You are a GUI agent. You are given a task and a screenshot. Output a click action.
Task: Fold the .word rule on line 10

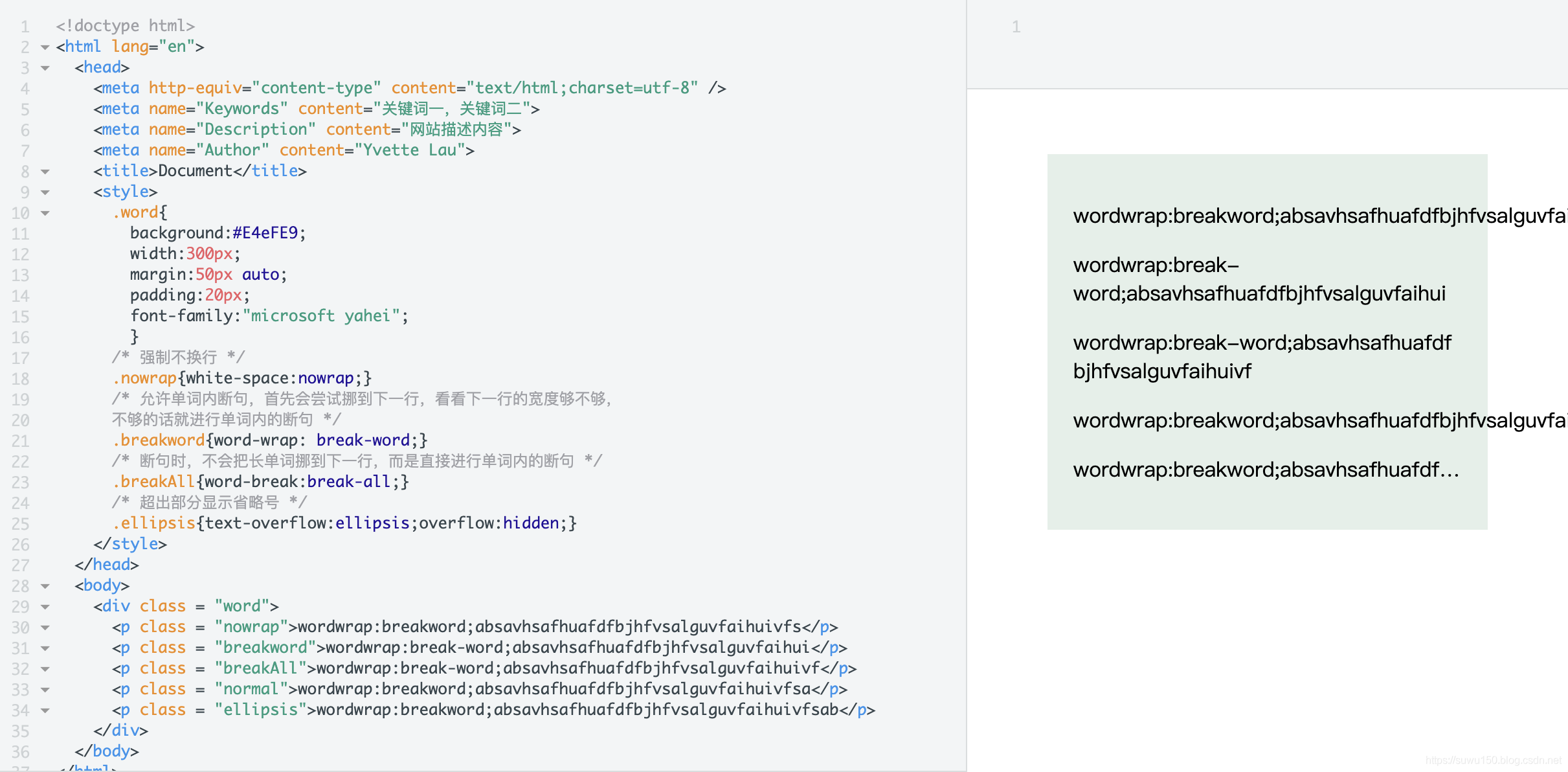pyautogui.click(x=45, y=213)
